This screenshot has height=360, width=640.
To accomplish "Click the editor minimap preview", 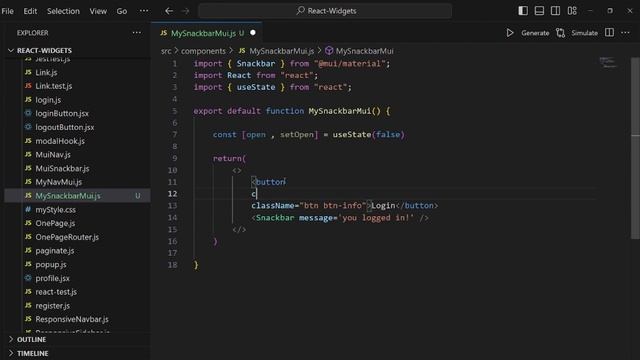I will [x=608, y=62].
